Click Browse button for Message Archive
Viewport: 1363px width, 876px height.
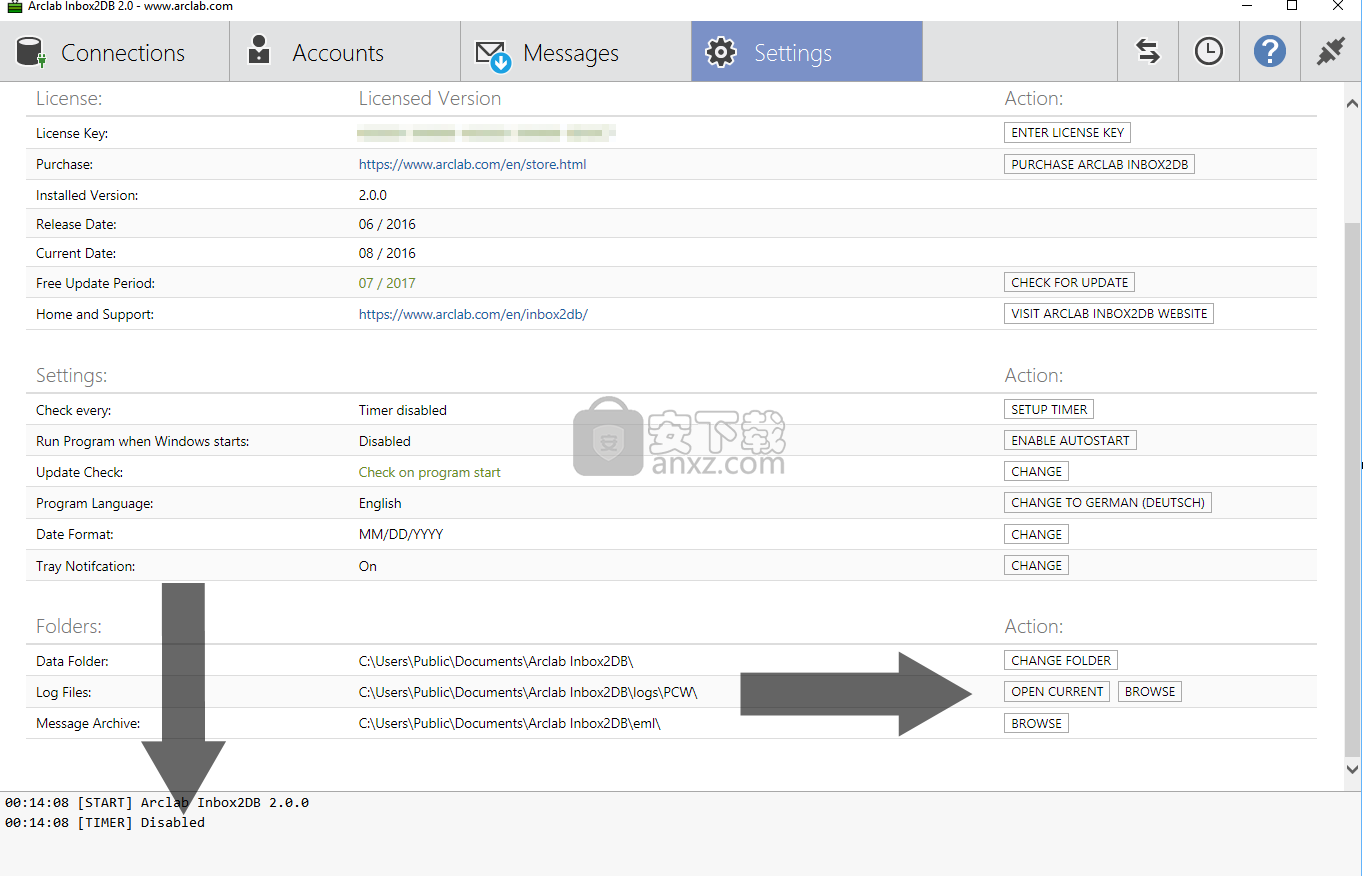1036,723
